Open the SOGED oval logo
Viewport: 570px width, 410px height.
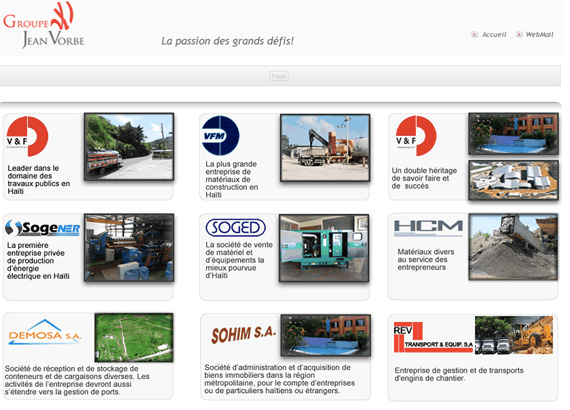tap(236, 228)
